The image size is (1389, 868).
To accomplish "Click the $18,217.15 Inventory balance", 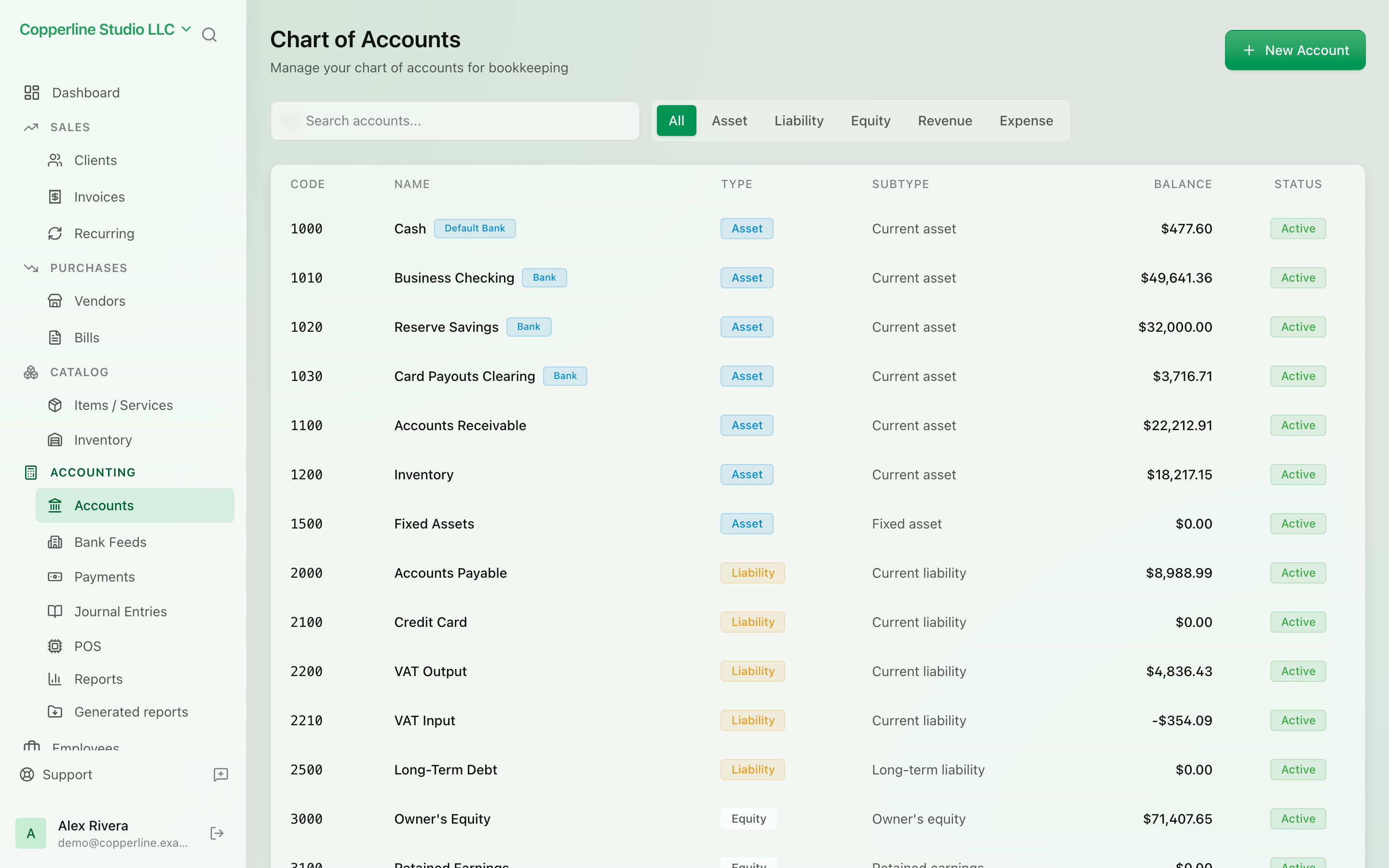I will (1179, 475).
